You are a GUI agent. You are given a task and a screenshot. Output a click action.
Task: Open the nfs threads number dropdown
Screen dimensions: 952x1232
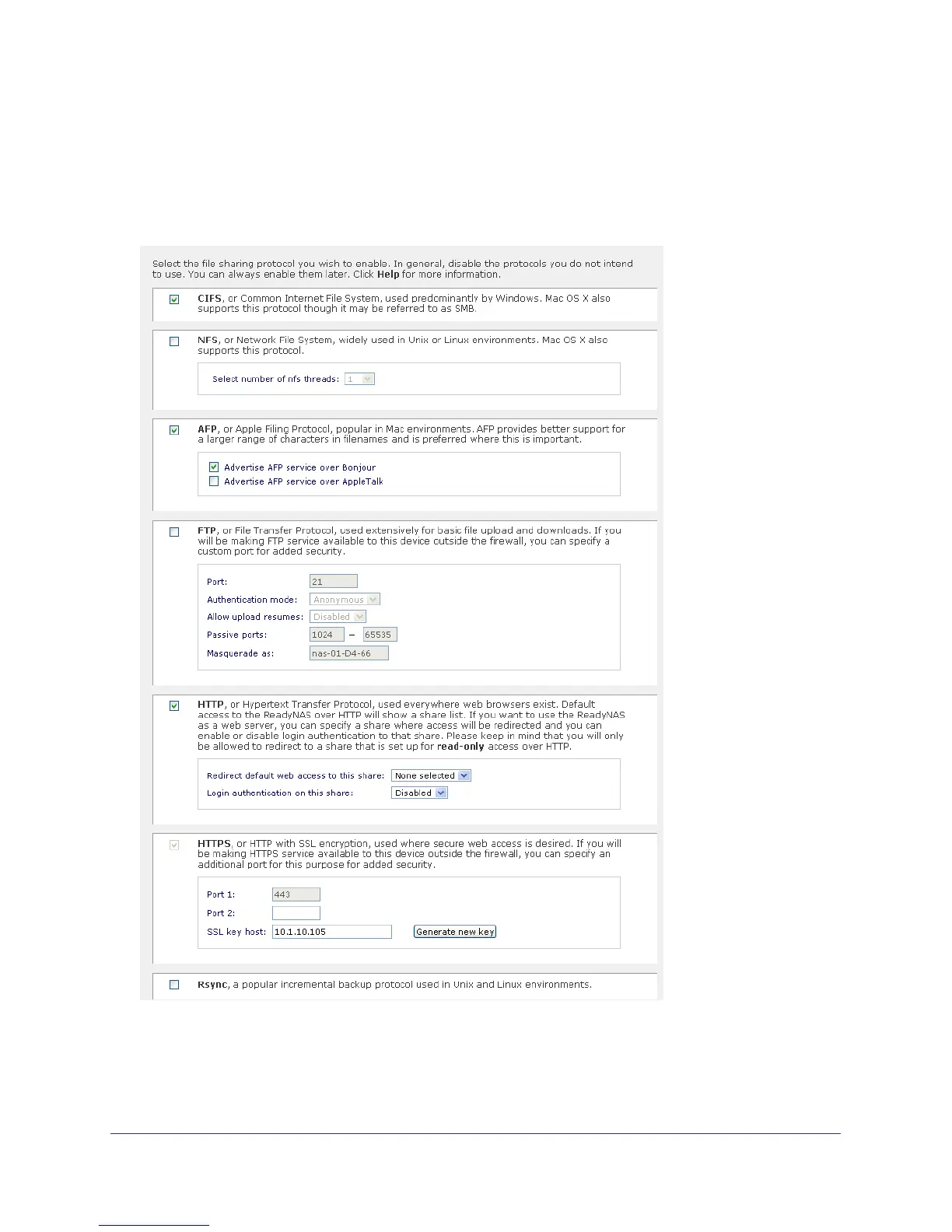[359, 379]
